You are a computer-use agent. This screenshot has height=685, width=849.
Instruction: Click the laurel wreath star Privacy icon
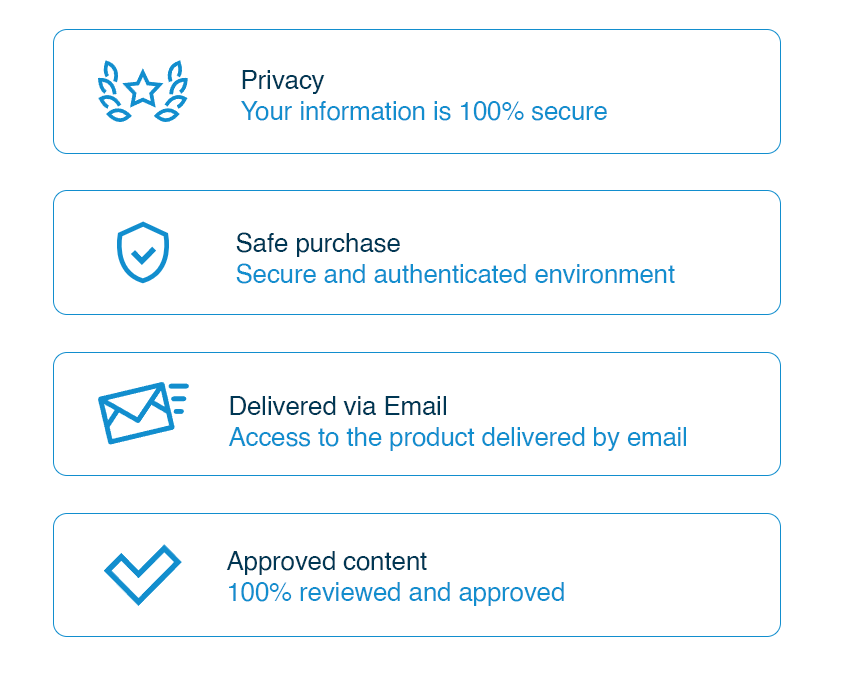click(143, 91)
